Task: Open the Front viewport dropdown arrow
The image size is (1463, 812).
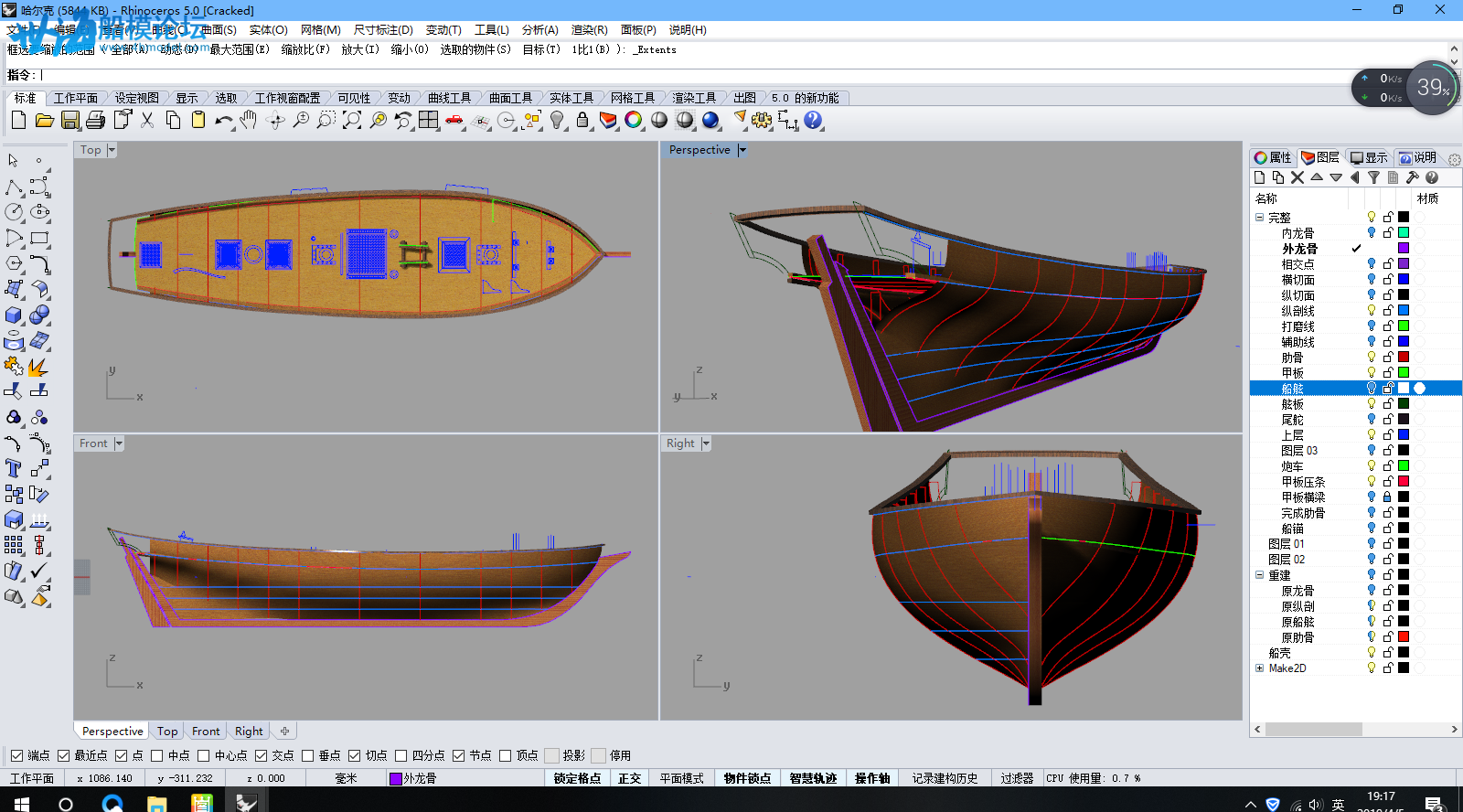Action: [119, 443]
